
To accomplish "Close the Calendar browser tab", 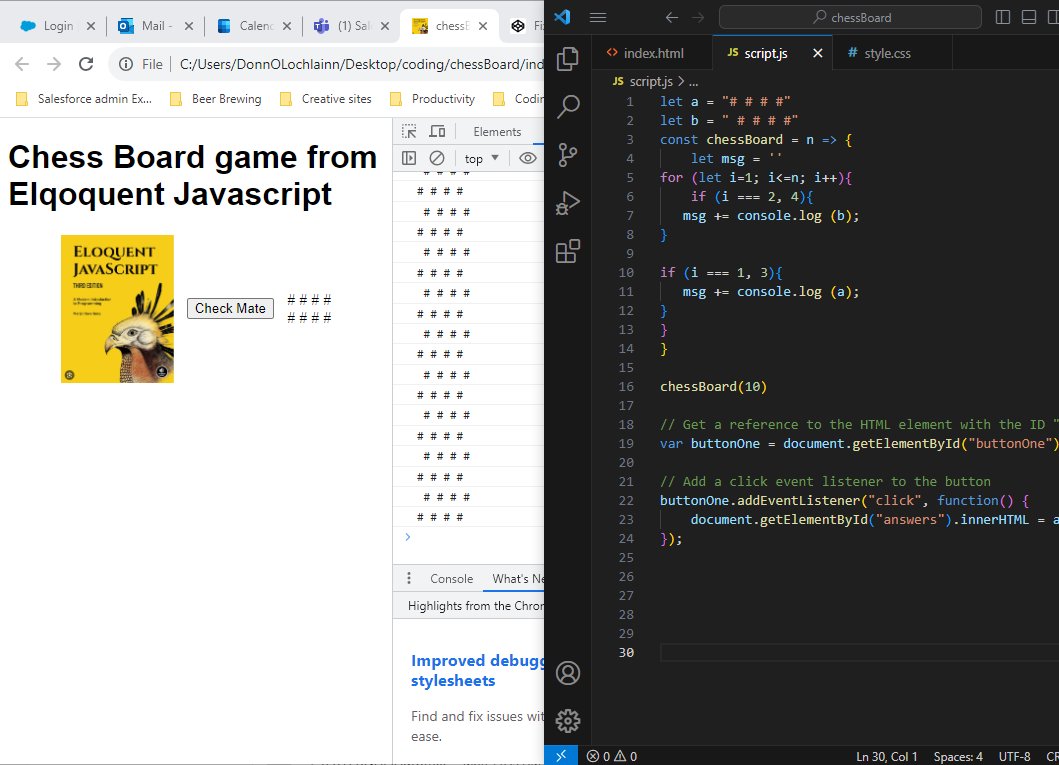I will point(287,26).
